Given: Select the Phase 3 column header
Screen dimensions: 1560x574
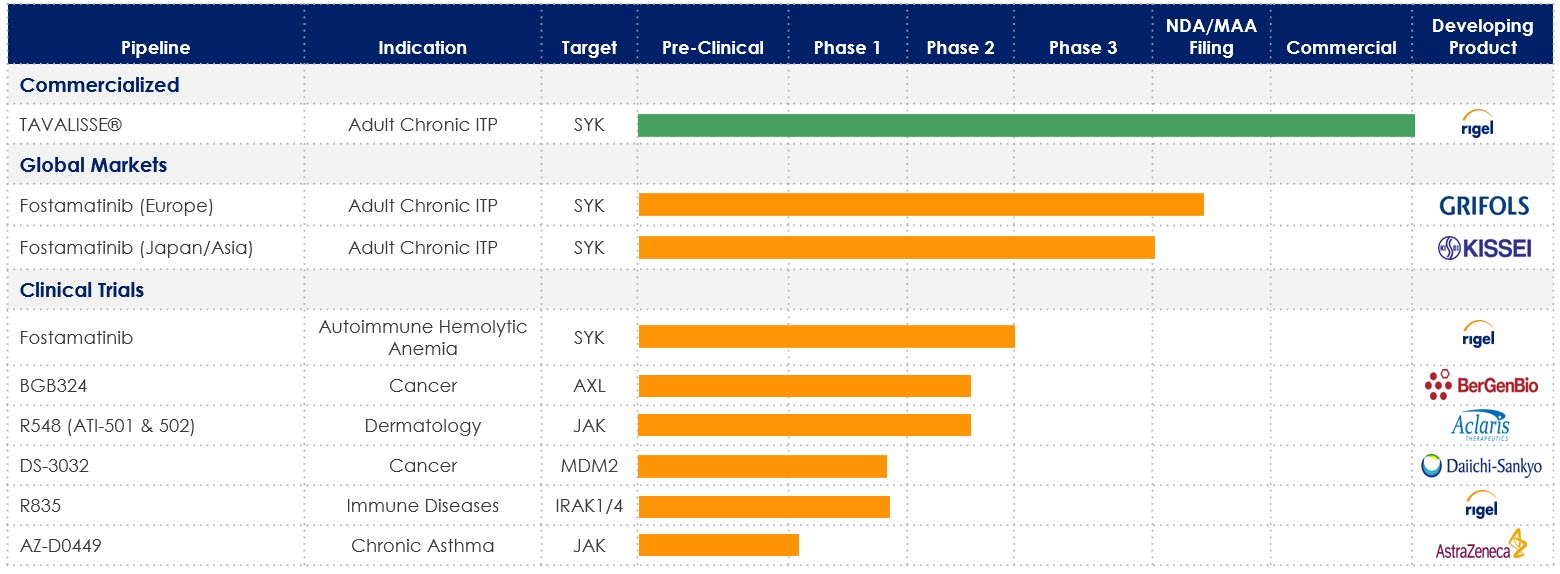Looking at the screenshot, I should click(1083, 47).
